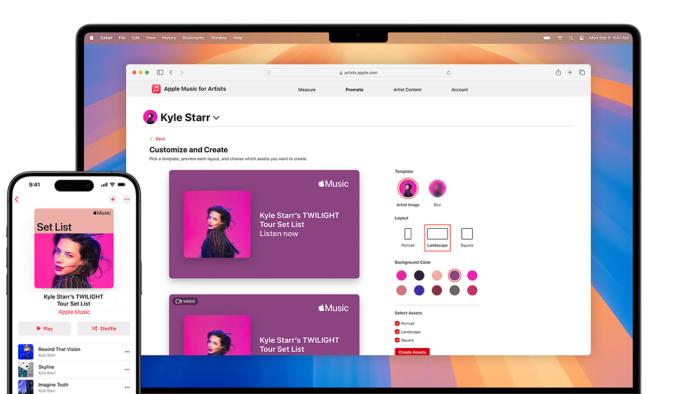Viewport: 700px width, 394px height.
Task: Pick the gray background color
Action: click(x=454, y=290)
